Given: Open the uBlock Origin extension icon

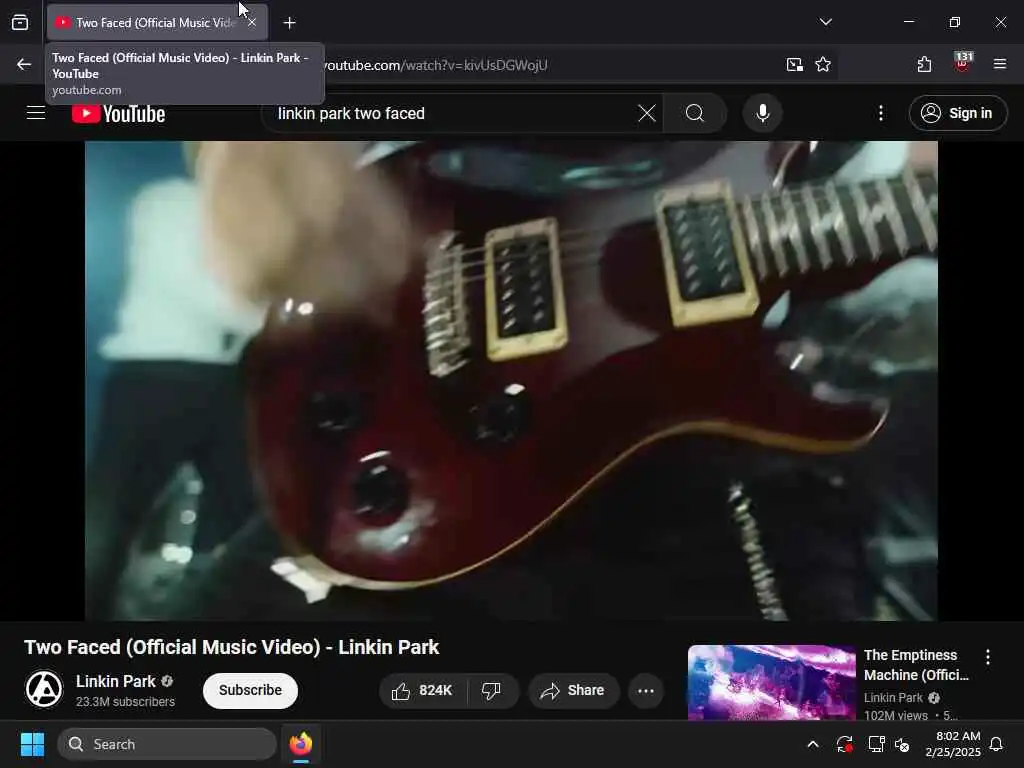Looking at the screenshot, I should coord(962,63).
